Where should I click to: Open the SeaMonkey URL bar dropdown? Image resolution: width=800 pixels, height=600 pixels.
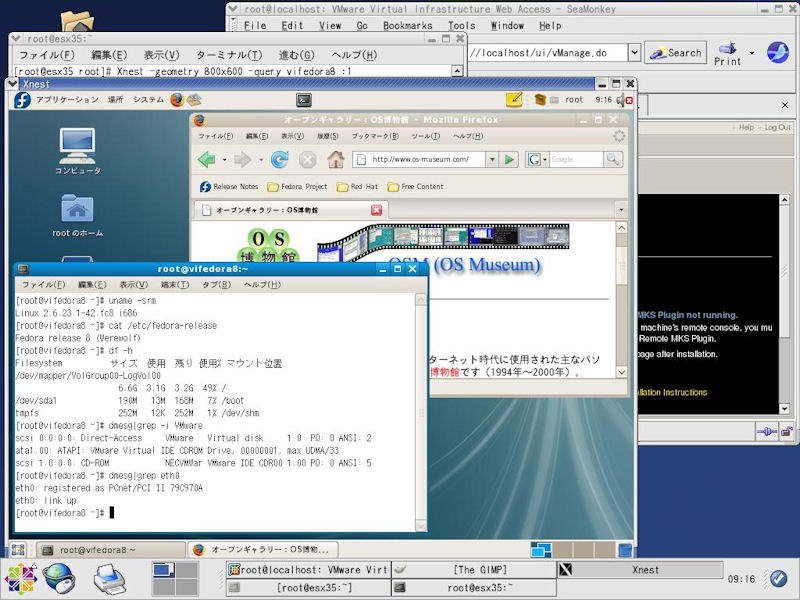click(x=634, y=53)
